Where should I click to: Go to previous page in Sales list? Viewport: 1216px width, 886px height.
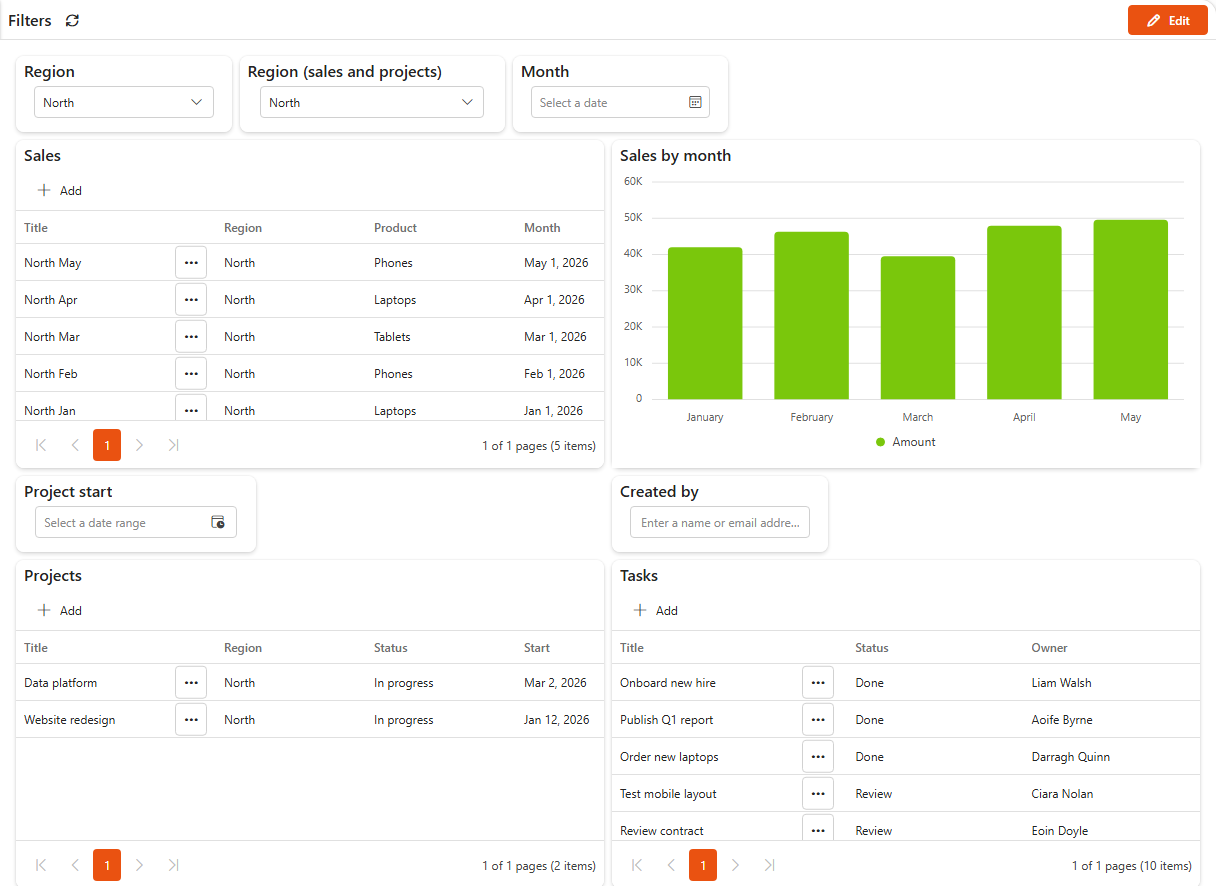click(x=74, y=445)
